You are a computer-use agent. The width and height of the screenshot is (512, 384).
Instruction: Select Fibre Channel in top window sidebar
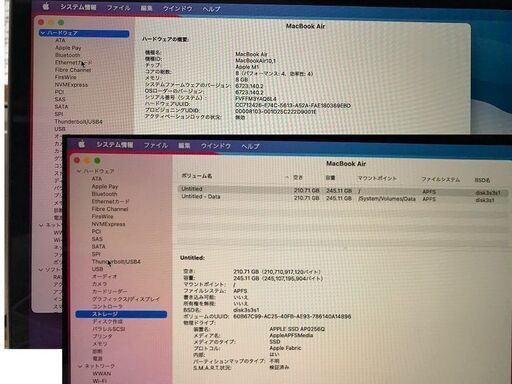73,70
